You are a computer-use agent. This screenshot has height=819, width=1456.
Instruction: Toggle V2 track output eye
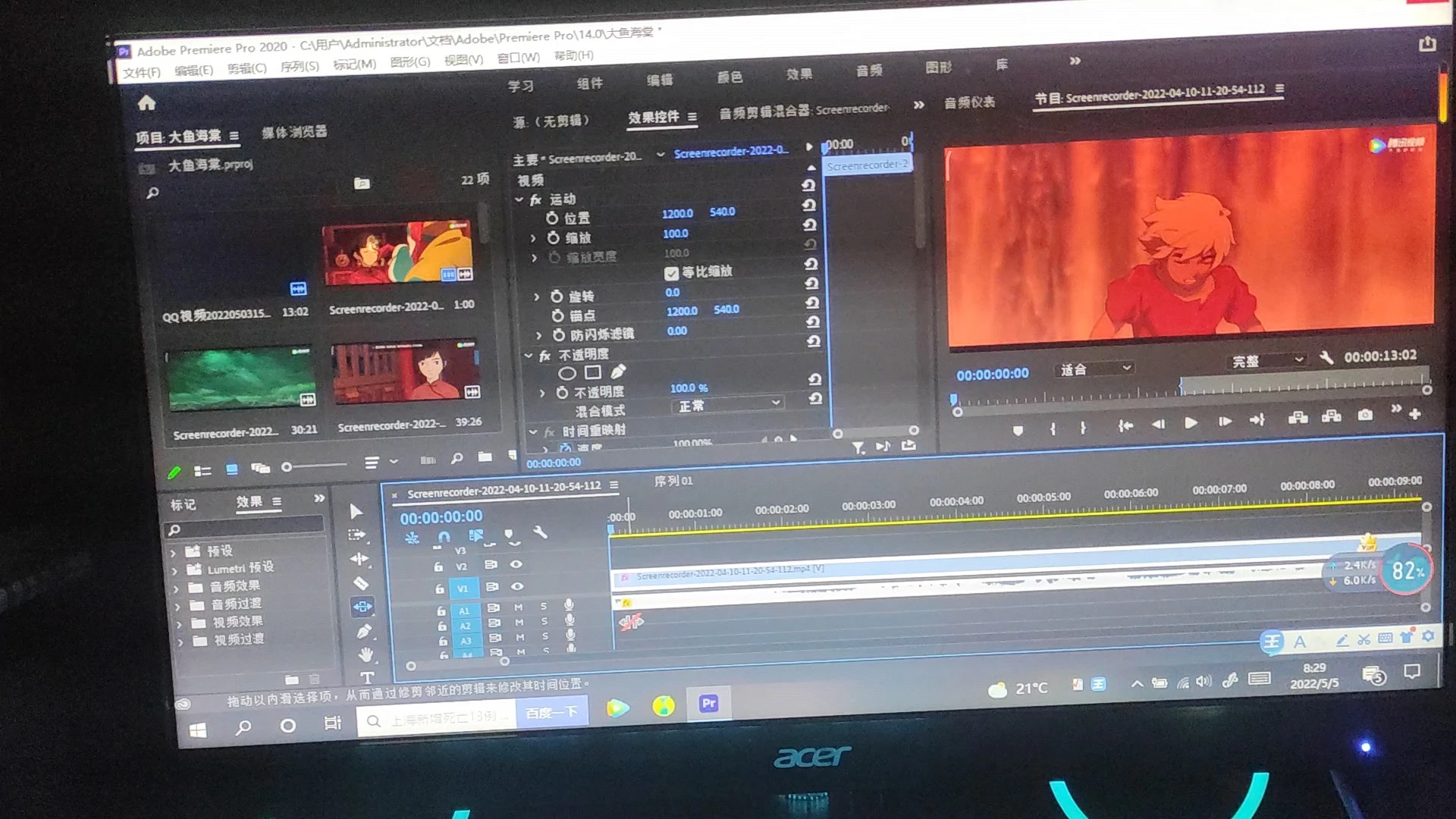point(516,564)
